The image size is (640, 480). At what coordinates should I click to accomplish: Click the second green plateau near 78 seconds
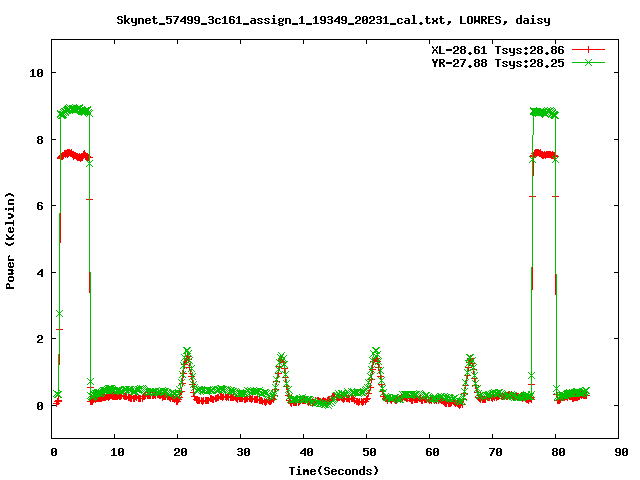coord(544,112)
